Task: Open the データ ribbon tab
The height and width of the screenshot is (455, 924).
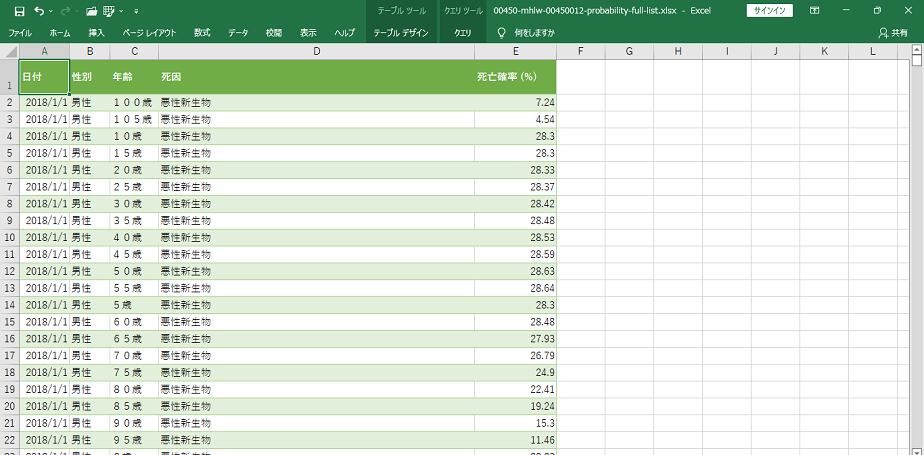Action: coord(238,33)
